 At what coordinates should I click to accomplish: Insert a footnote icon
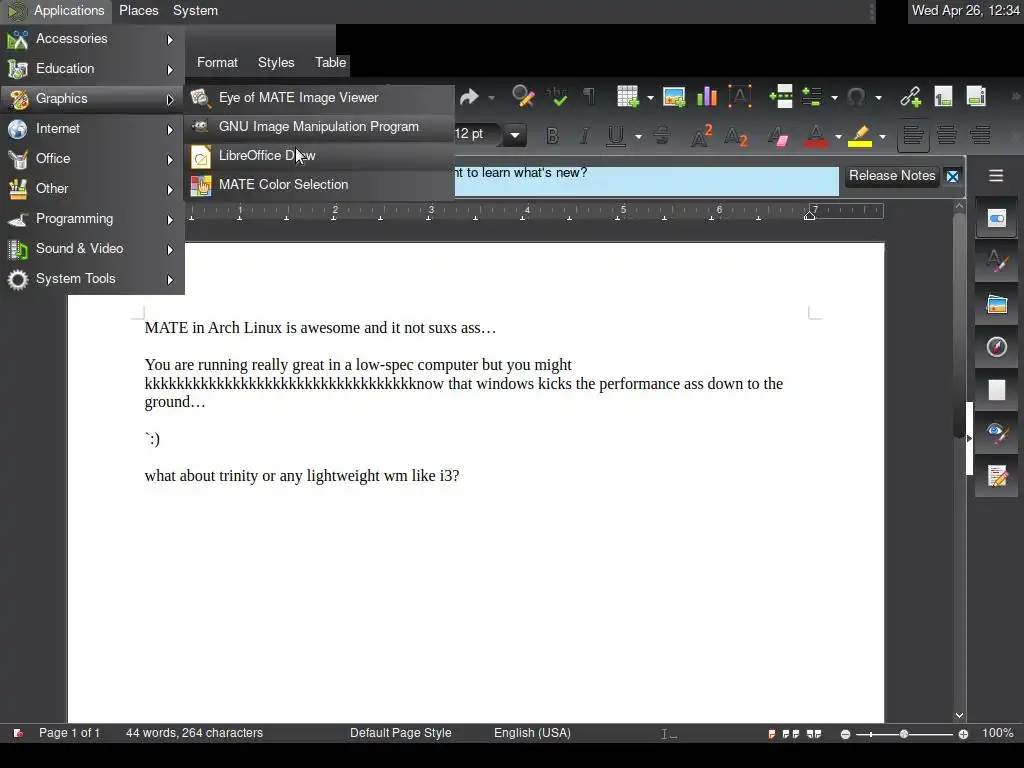943,97
